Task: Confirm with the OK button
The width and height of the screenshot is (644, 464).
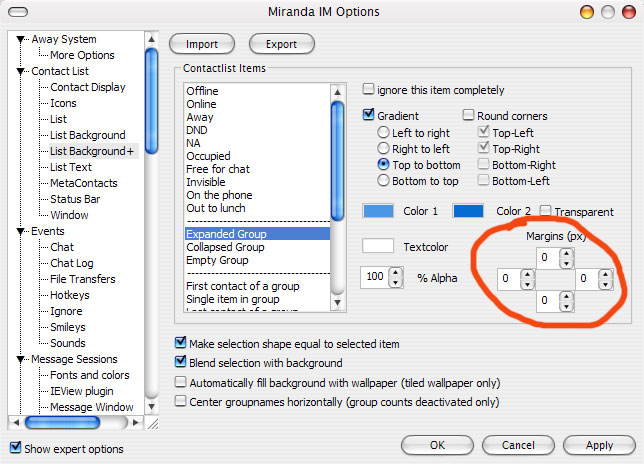Action: [437, 445]
